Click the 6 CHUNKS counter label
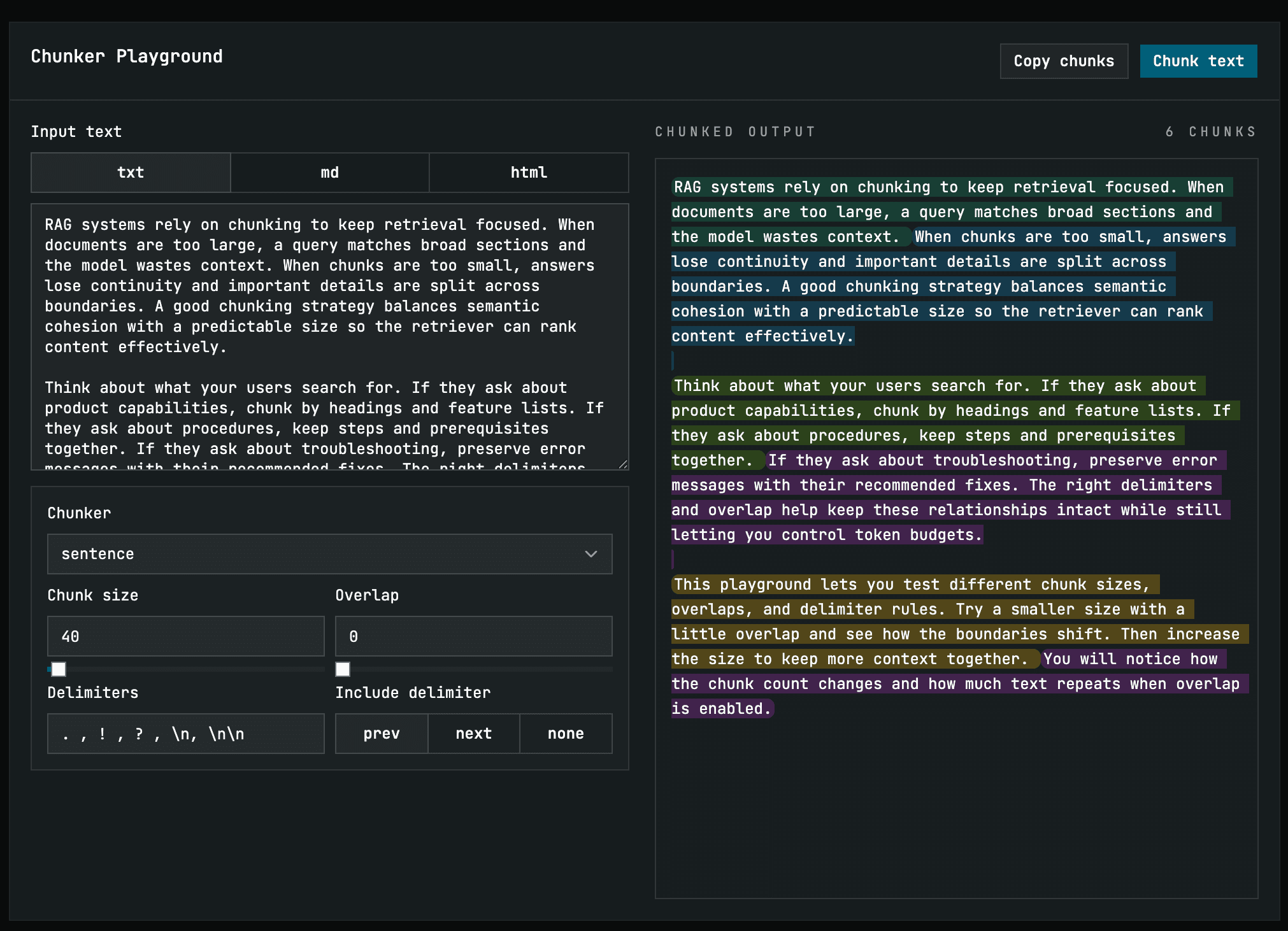Viewport: 1288px width, 931px height. [1210, 132]
